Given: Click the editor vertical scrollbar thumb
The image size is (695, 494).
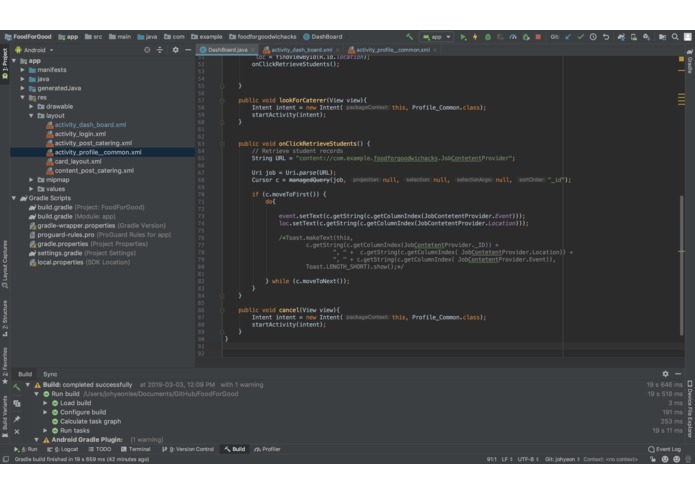Looking at the screenshot, I should [681, 265].
